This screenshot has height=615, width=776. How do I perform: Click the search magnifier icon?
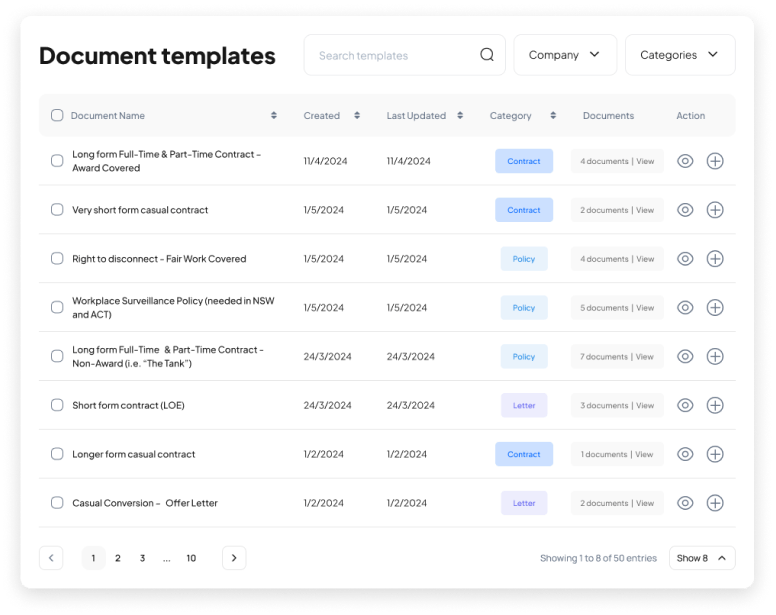point(487,55)
